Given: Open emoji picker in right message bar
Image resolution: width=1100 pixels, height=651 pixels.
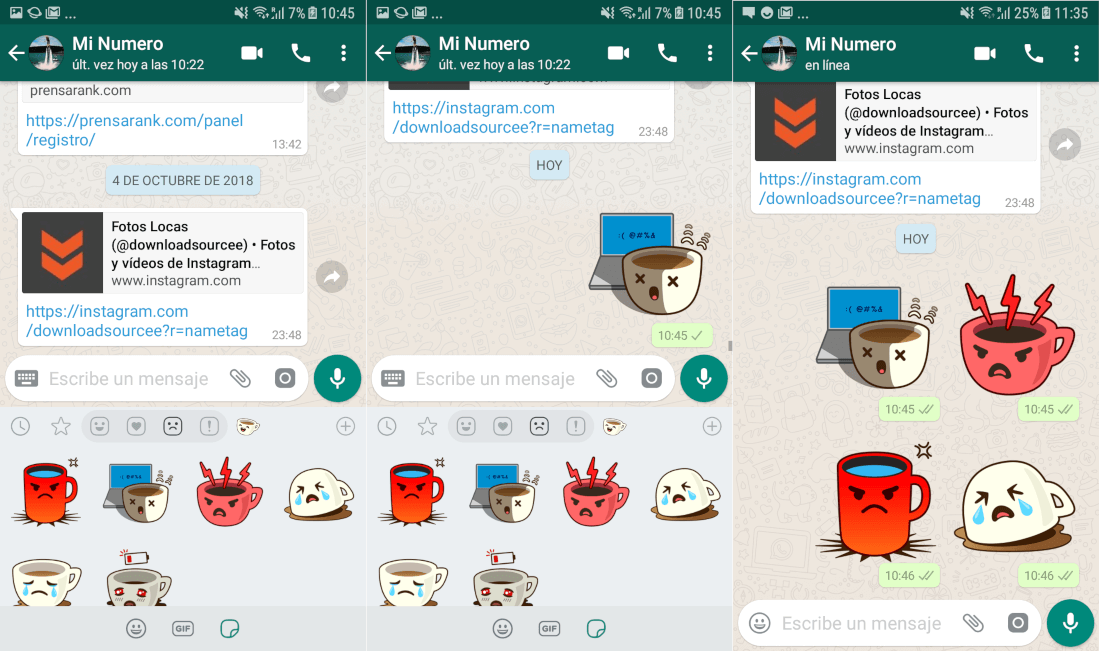Looking at the screenshot, I should pos(760,623).
